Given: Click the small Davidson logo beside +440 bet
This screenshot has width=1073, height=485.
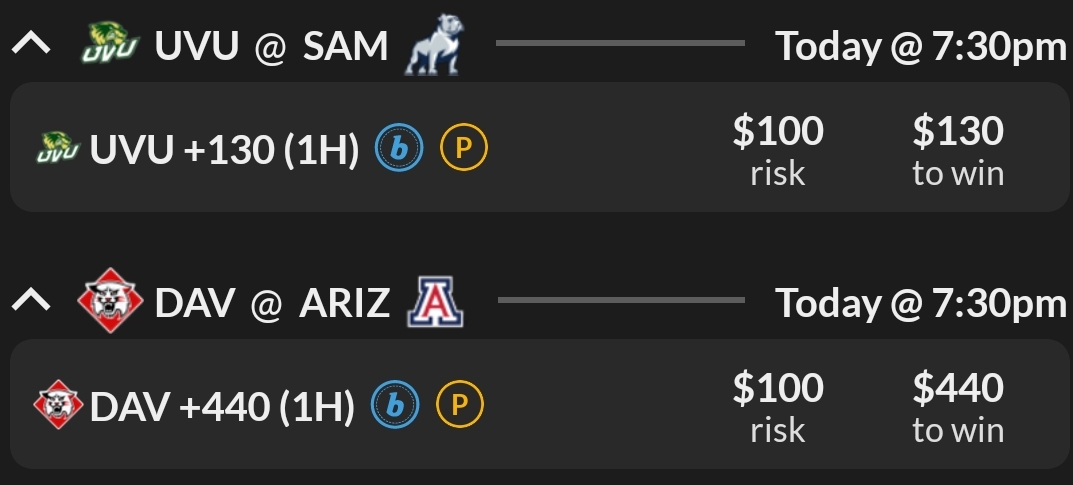Looking at the screenshot, I should click(x=58, y=406).
